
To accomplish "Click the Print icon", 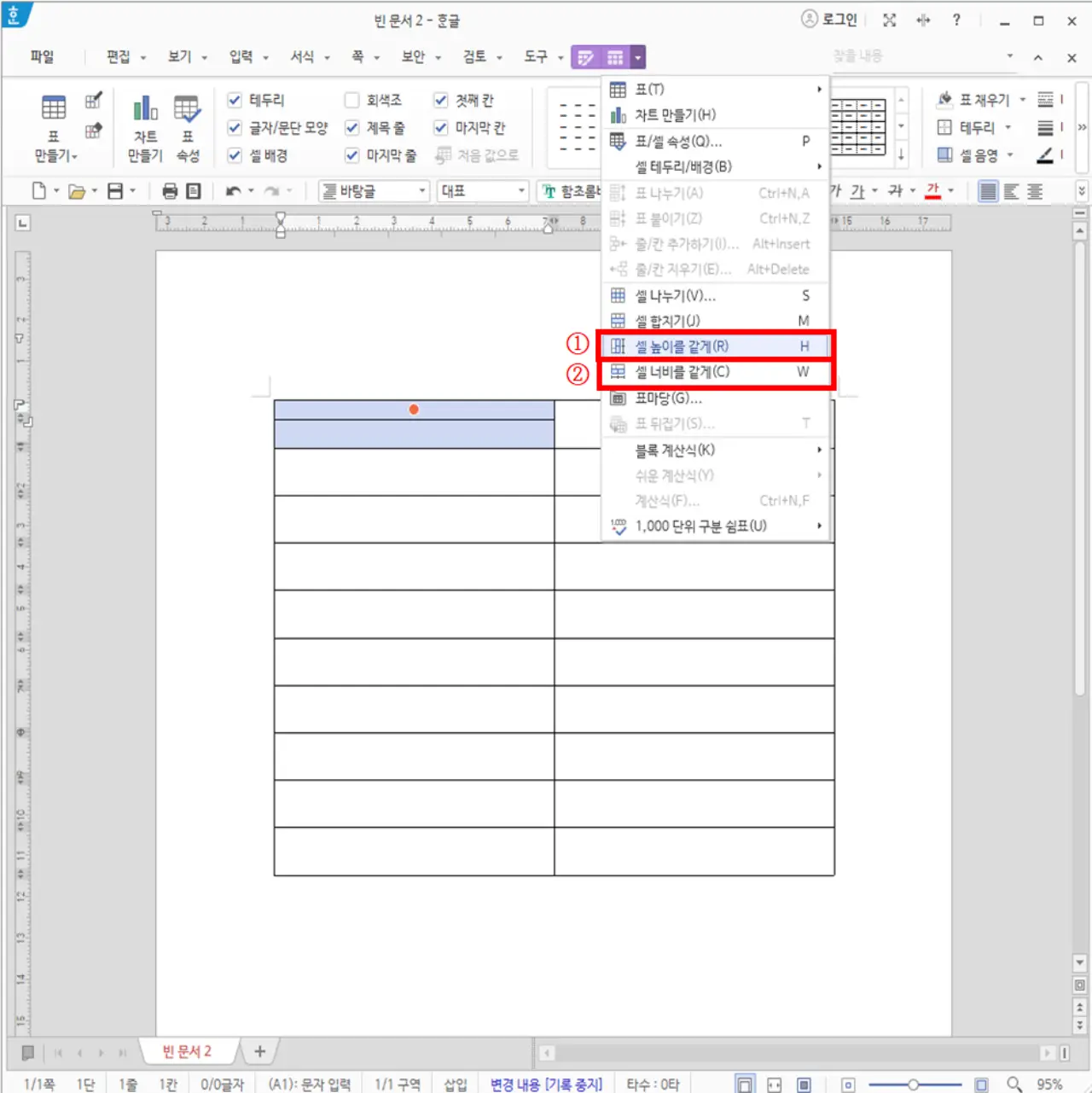I will pyautogui.click(x=170, y=191).
